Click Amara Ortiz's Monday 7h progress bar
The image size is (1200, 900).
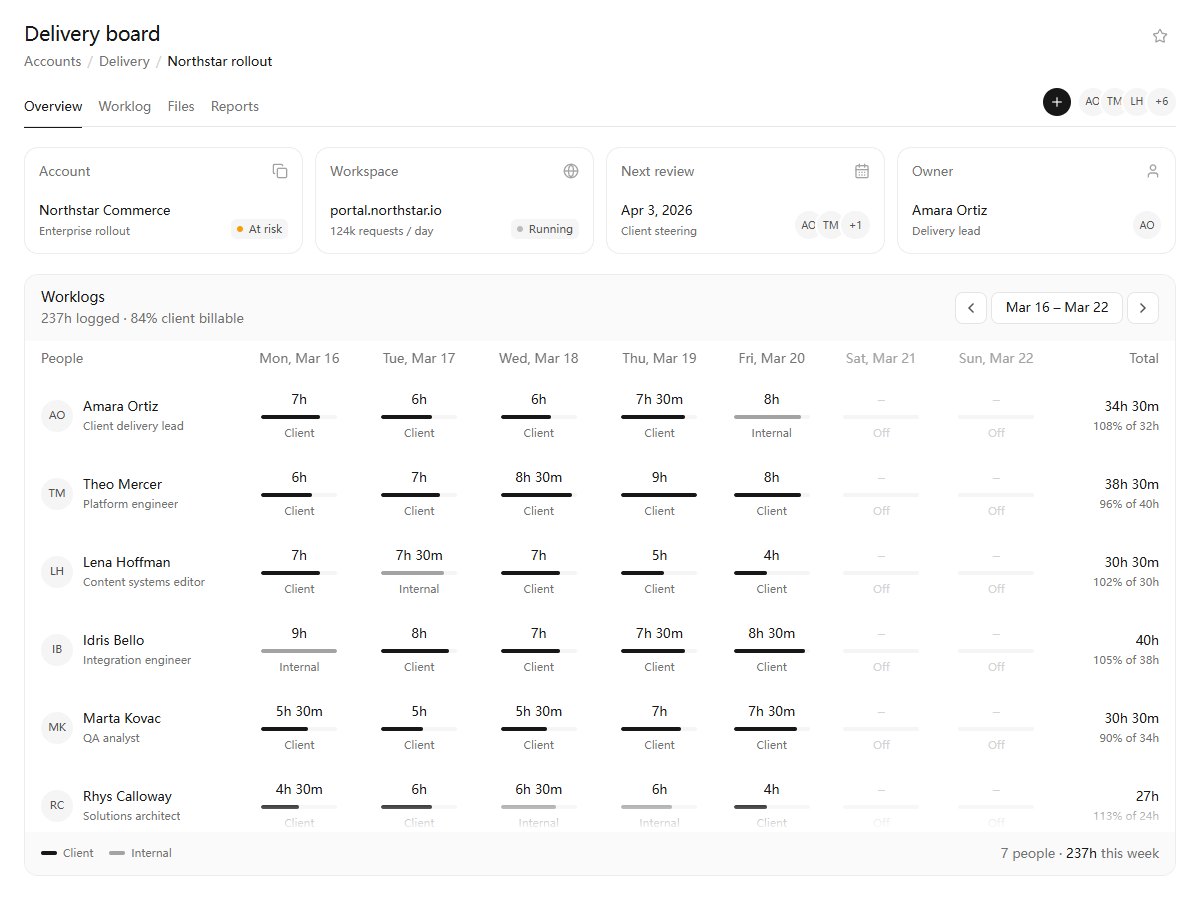coord(299,416)
